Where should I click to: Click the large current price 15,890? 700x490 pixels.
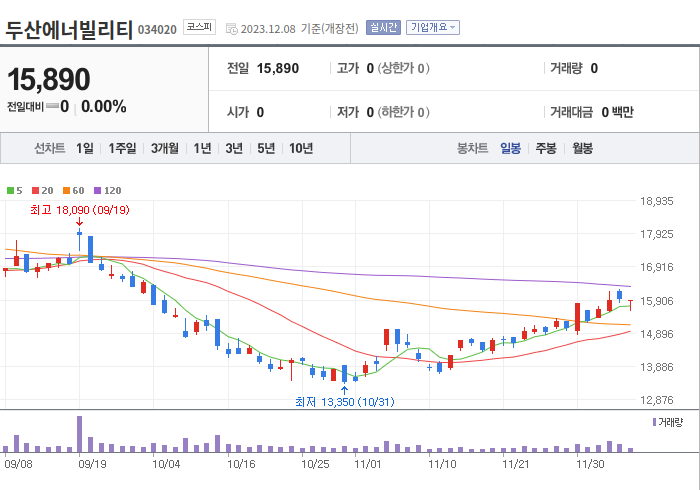tap(49, 79)
